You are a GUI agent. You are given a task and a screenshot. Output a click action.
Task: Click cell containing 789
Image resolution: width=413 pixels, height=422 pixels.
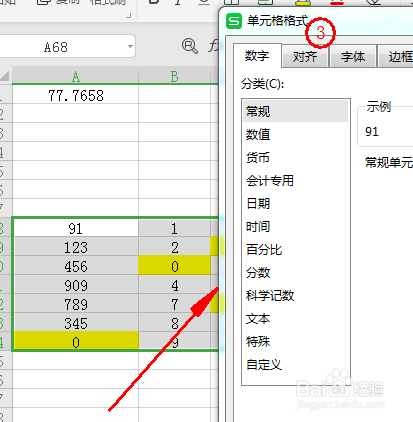tap(75, 304)
